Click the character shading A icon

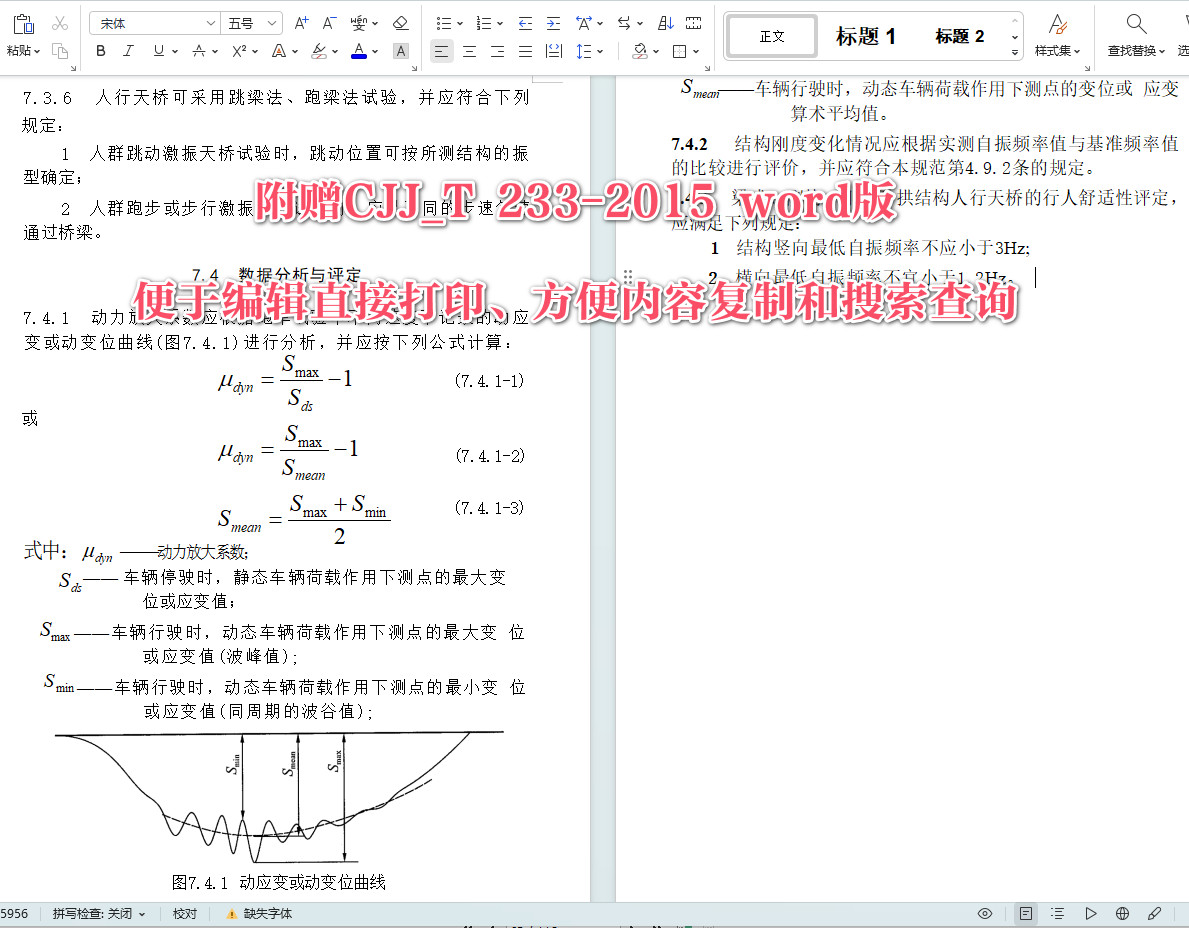click(401, 51)
